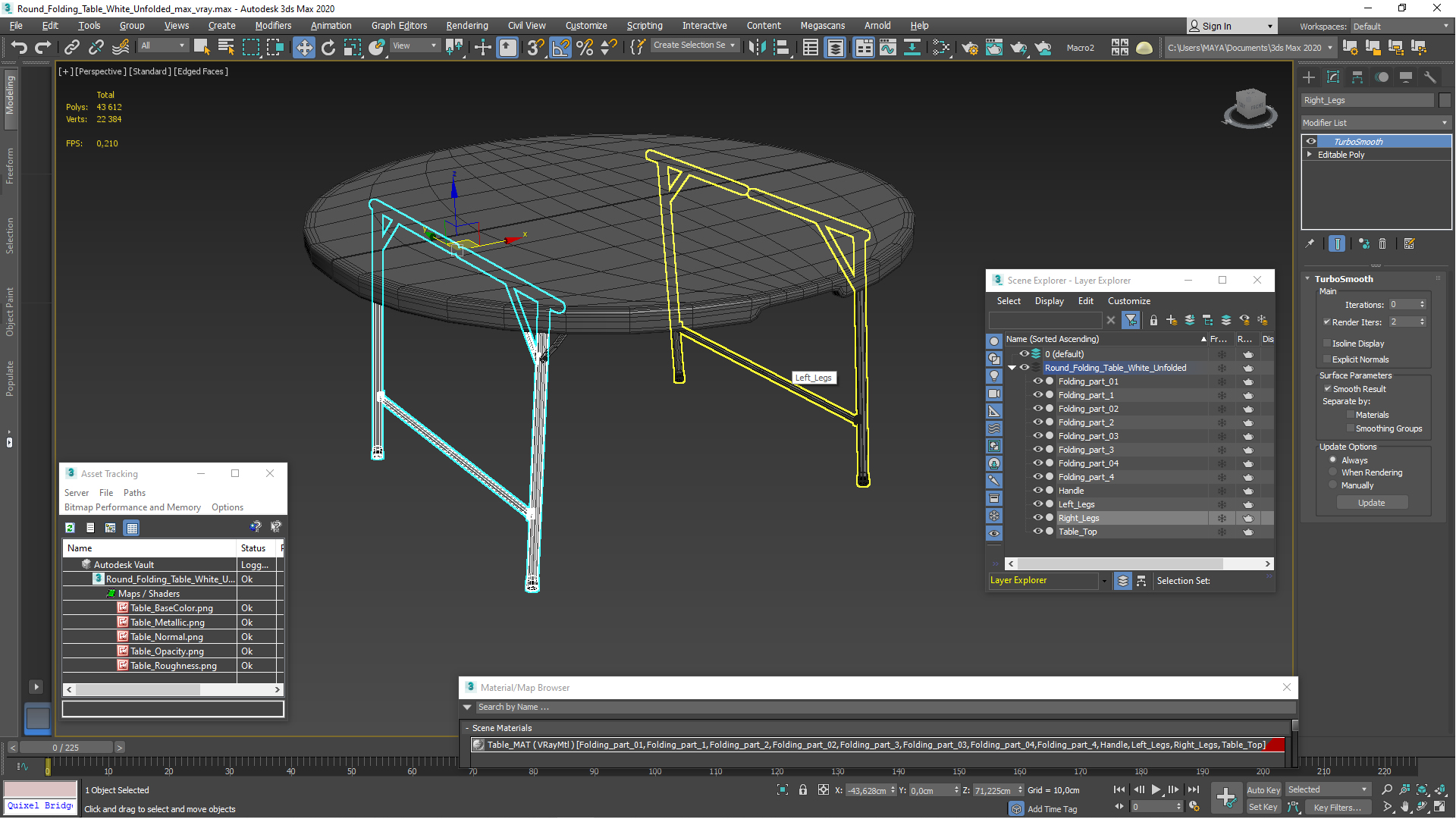Open the Scripting menu
This screenshot has width=1456, height=819.
point(644,26)
